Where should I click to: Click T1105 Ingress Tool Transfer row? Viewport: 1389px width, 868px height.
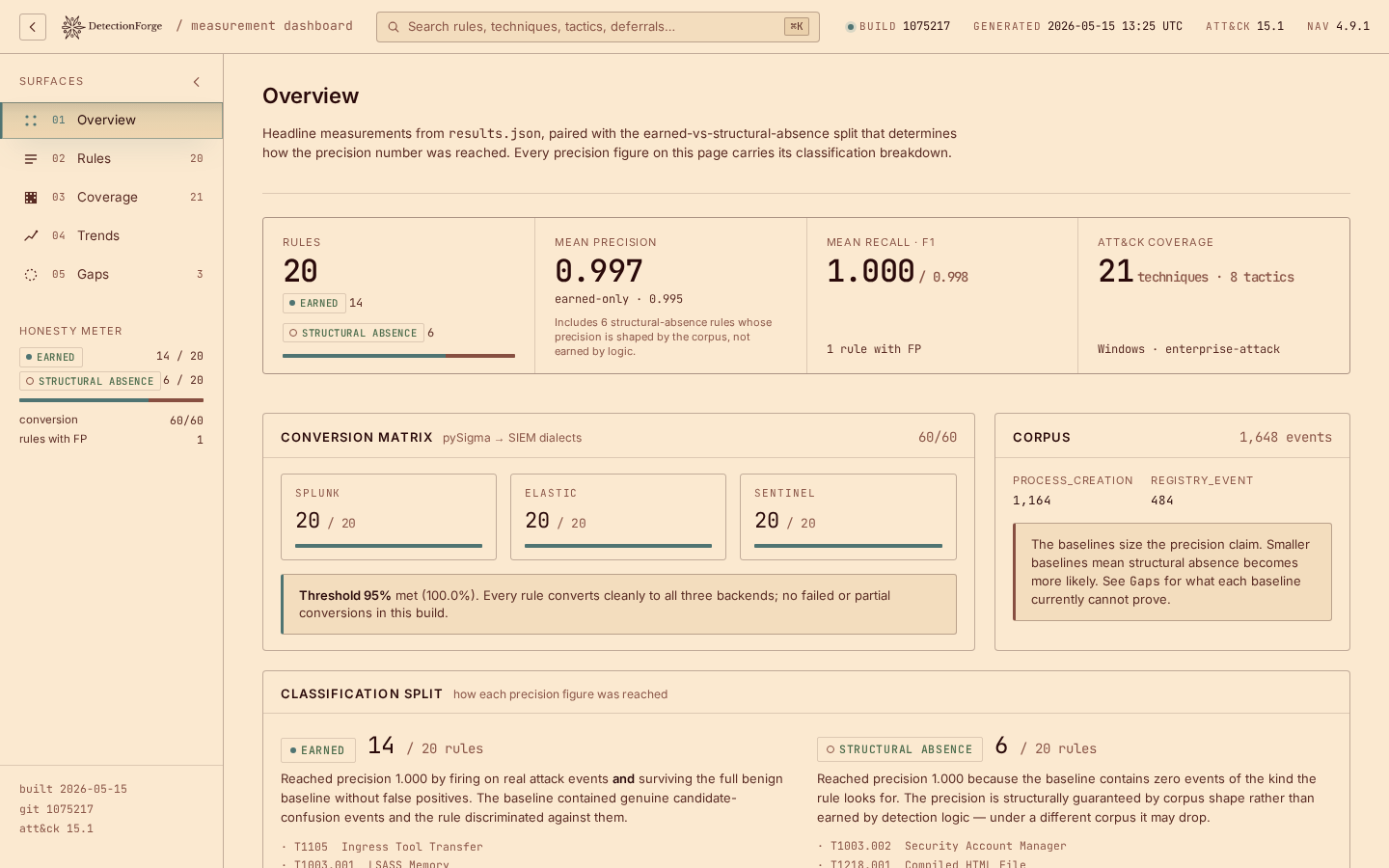(x=382, y=847)
